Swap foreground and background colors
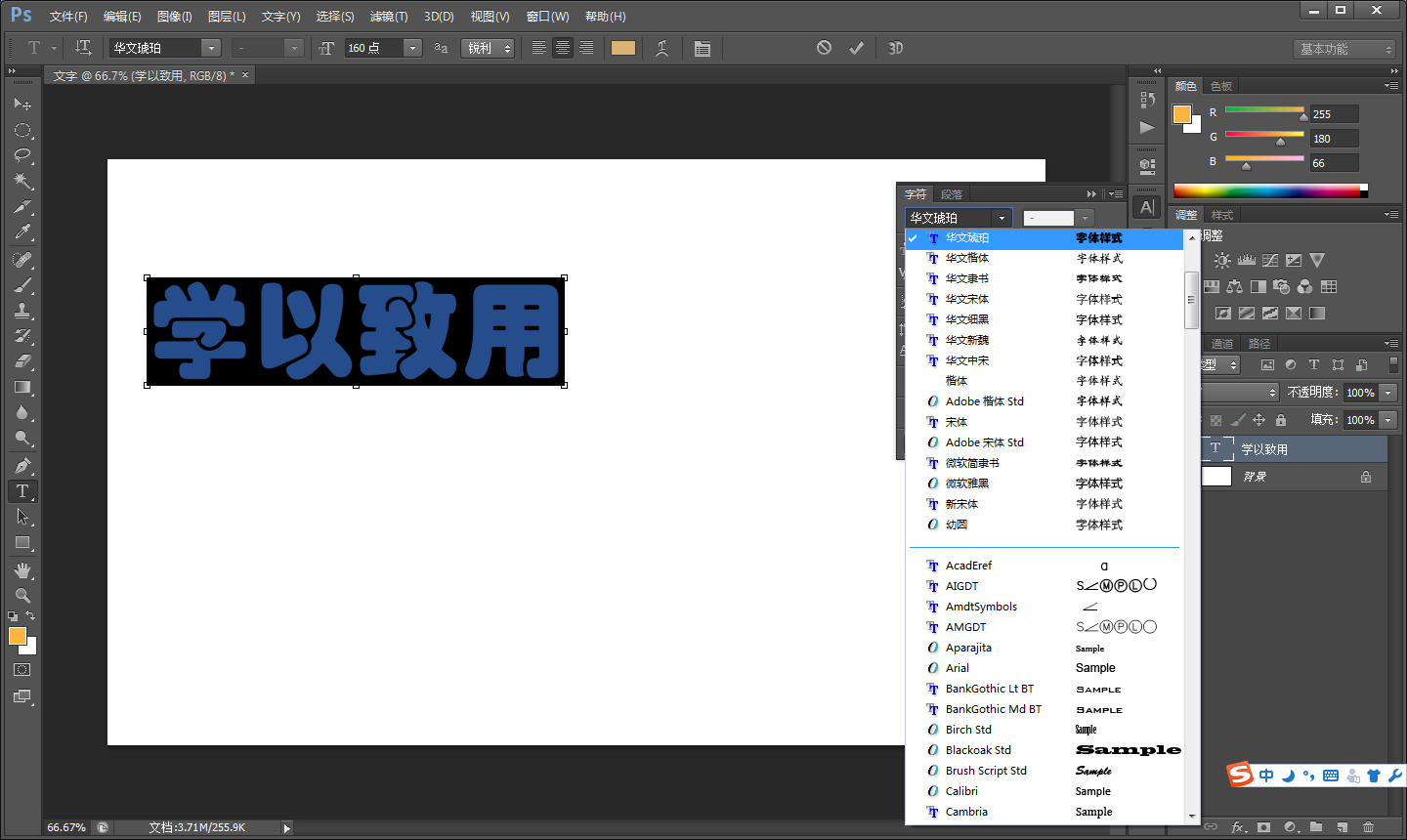The image size is (1407, 840). click(30, 615)
